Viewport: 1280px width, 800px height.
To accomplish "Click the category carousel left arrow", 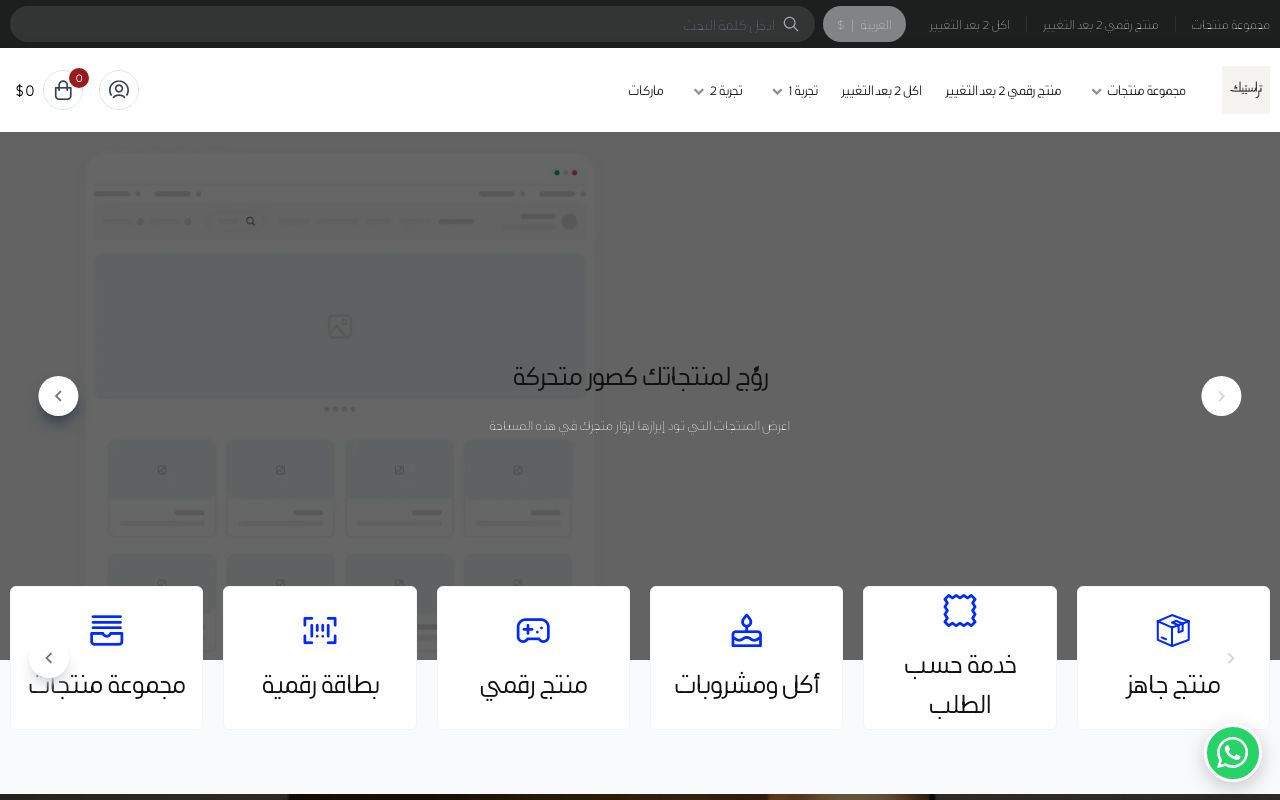I will (49, 658).
